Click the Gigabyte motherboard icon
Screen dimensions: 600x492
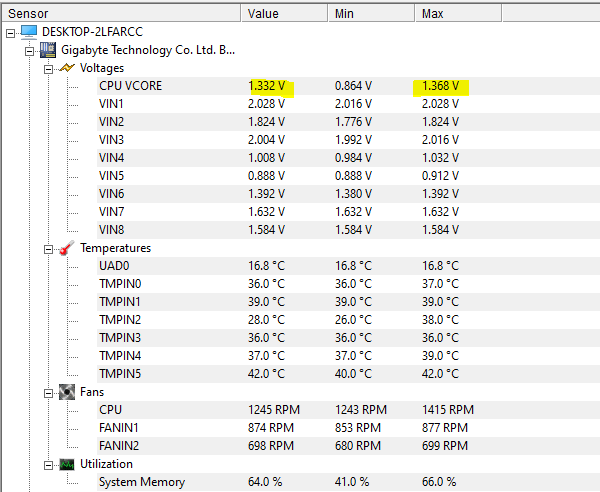click(48, 50)
